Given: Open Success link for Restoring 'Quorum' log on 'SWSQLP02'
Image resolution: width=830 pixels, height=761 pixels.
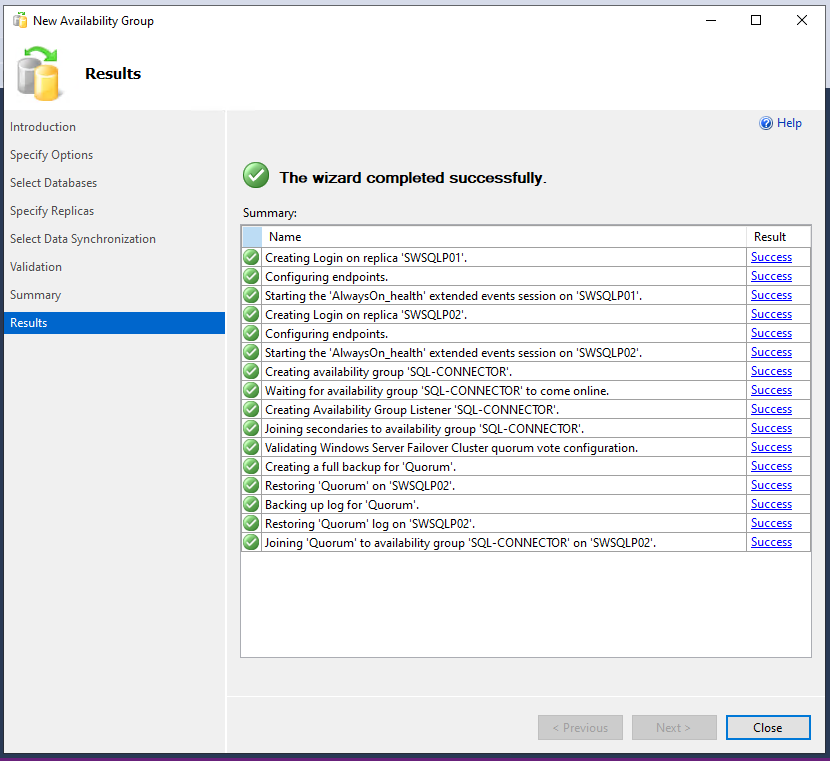Looking at the screenshot, I should pyautogui.click(x=771, y=523).
